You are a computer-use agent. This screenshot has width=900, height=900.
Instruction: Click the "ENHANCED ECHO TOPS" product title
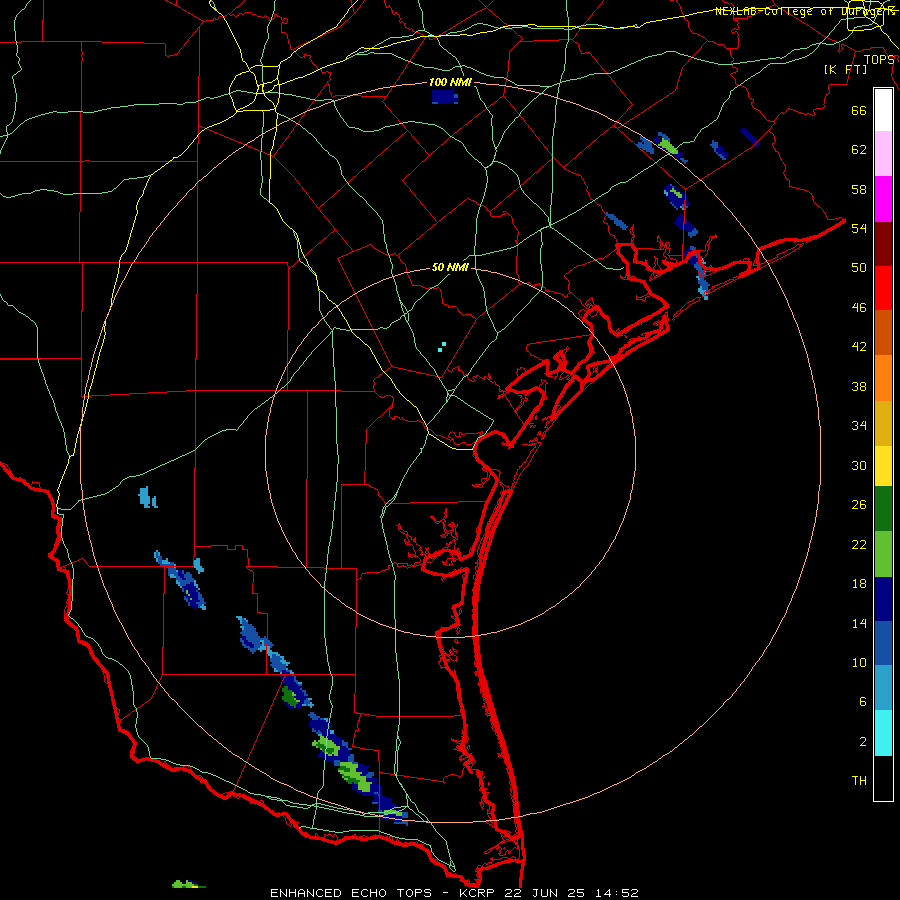point(351,893)
